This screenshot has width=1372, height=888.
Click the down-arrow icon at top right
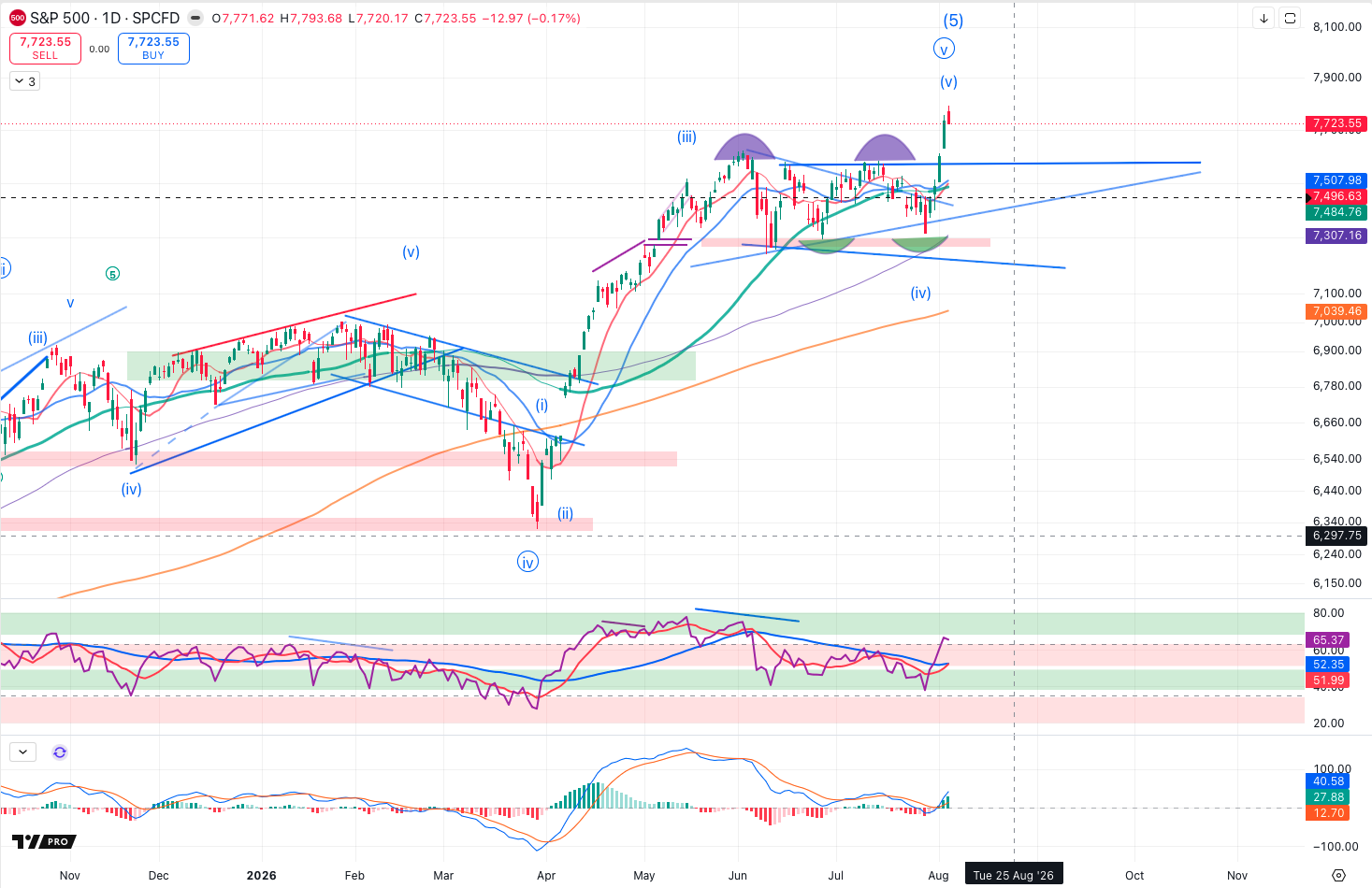[1264, 18]
